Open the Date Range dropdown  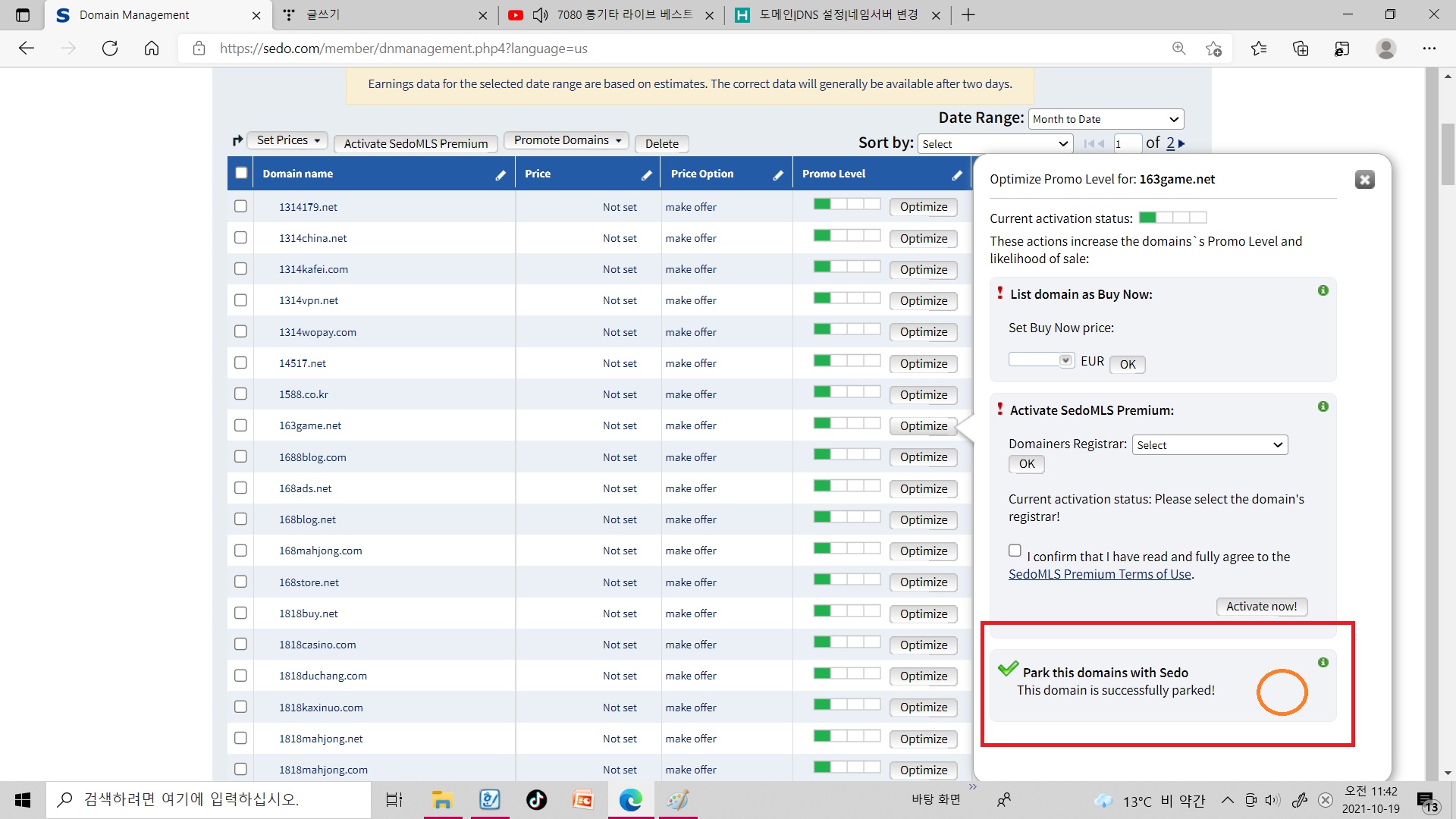(1106, 119)
